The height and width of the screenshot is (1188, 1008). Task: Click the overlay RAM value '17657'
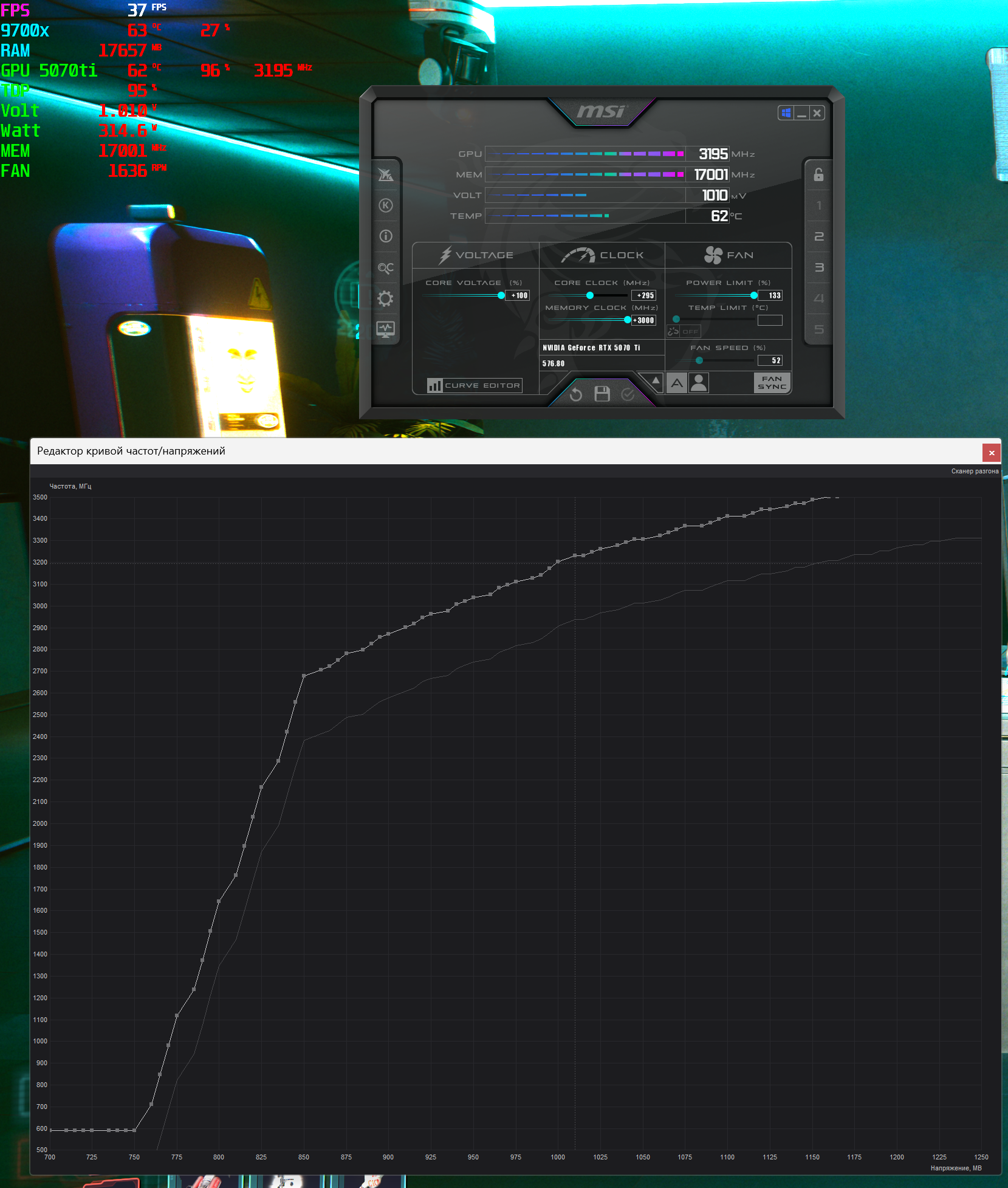click(123, 50)
